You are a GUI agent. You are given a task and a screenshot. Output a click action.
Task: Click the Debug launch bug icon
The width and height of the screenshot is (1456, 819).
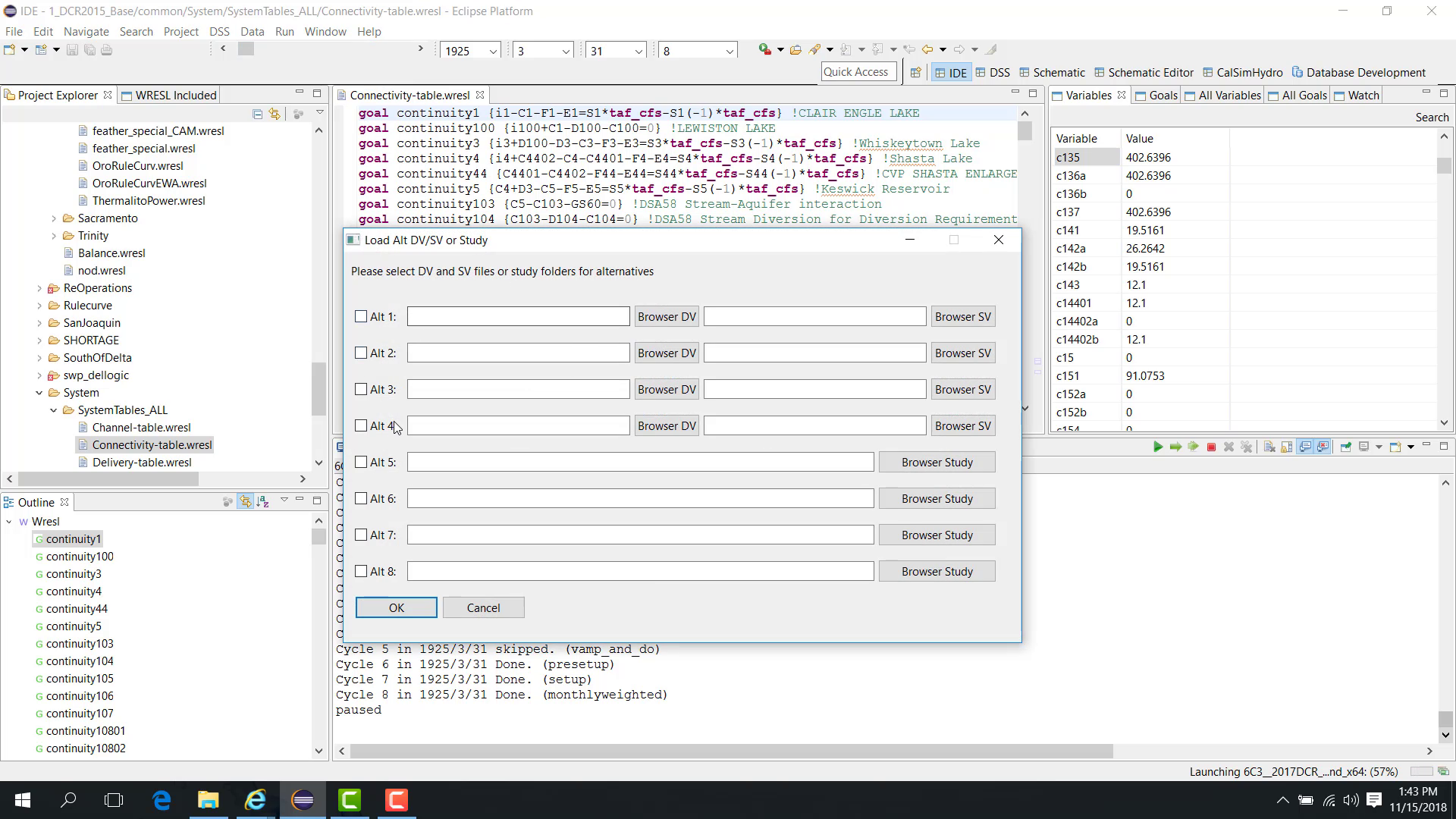point(765,50)
